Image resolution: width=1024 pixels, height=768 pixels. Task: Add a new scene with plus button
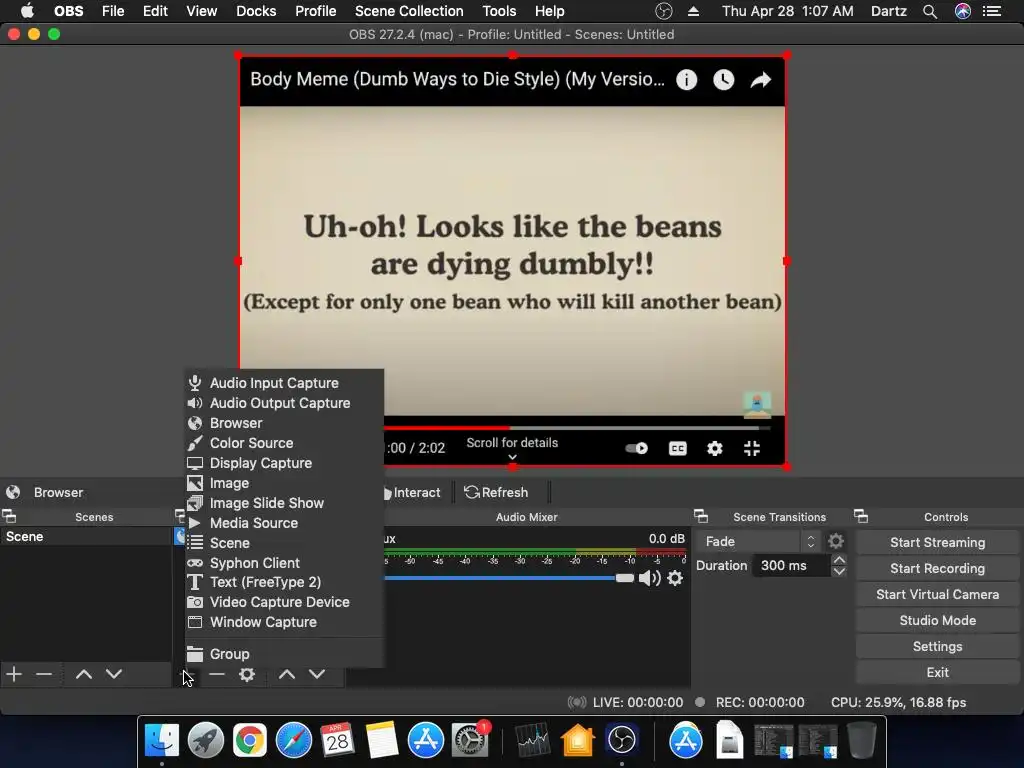pos(14,674)
